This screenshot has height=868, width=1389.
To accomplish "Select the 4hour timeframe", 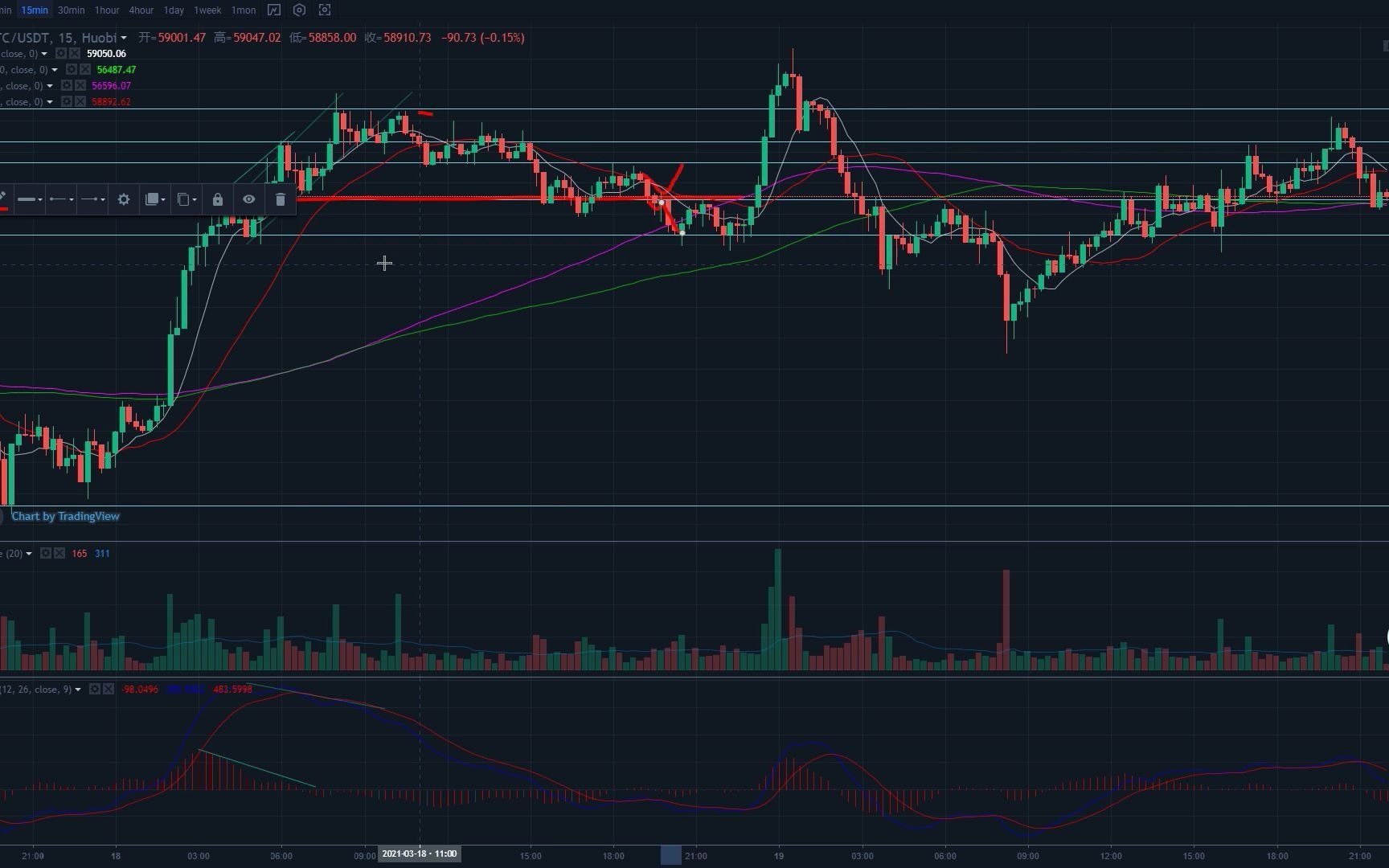I will (x=141, y=10).
